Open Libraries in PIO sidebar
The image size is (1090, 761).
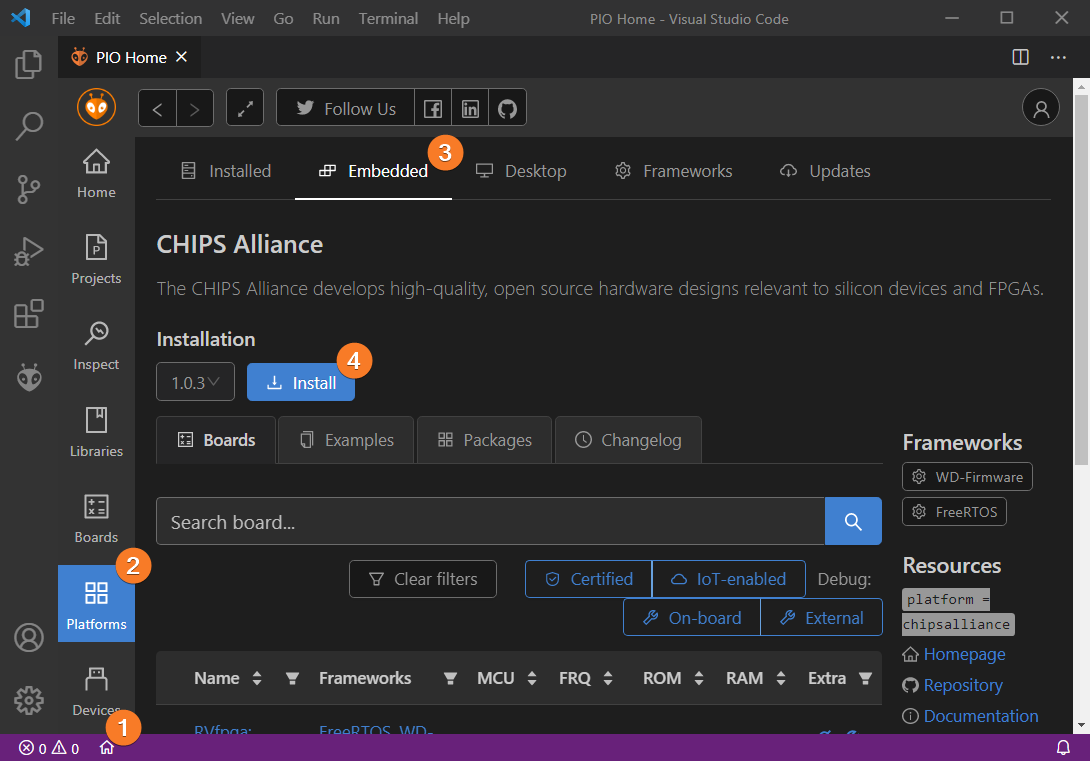[x=96, y=432]
